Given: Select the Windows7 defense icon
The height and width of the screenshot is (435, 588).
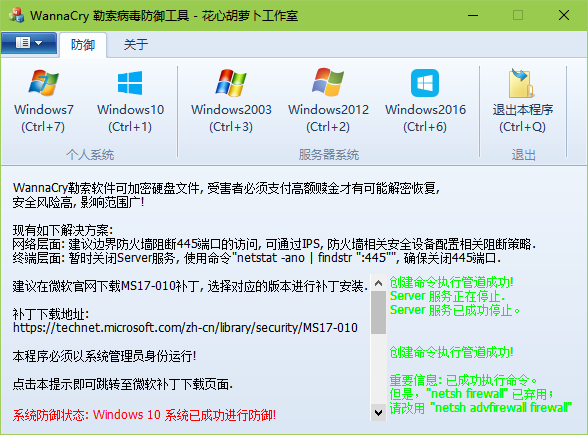Looking at the screenshot, I should (44, 83).
